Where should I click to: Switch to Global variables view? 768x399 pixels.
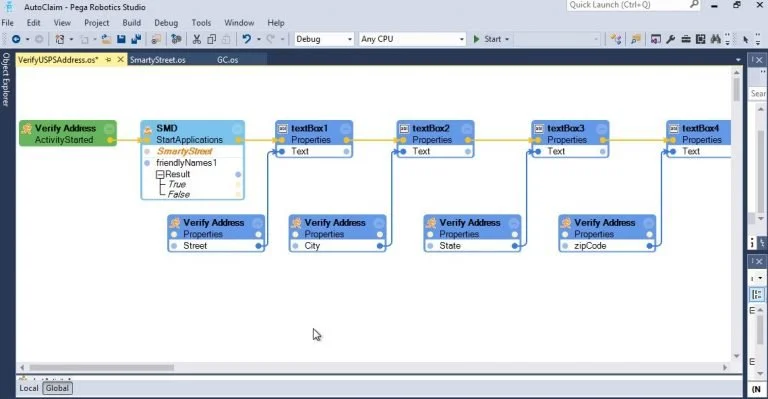[57, 388]
